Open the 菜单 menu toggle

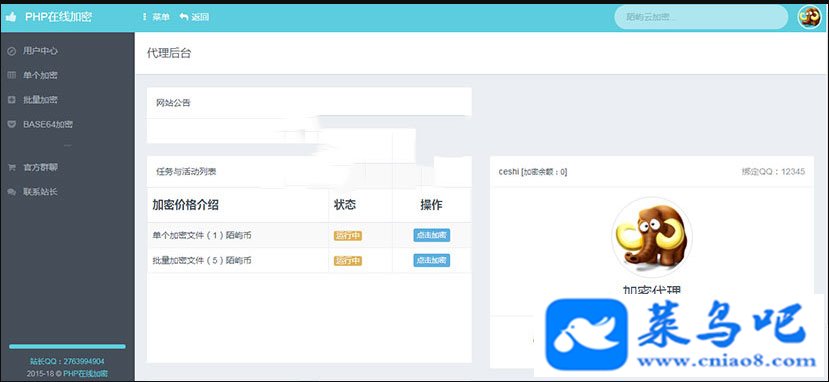156,17
